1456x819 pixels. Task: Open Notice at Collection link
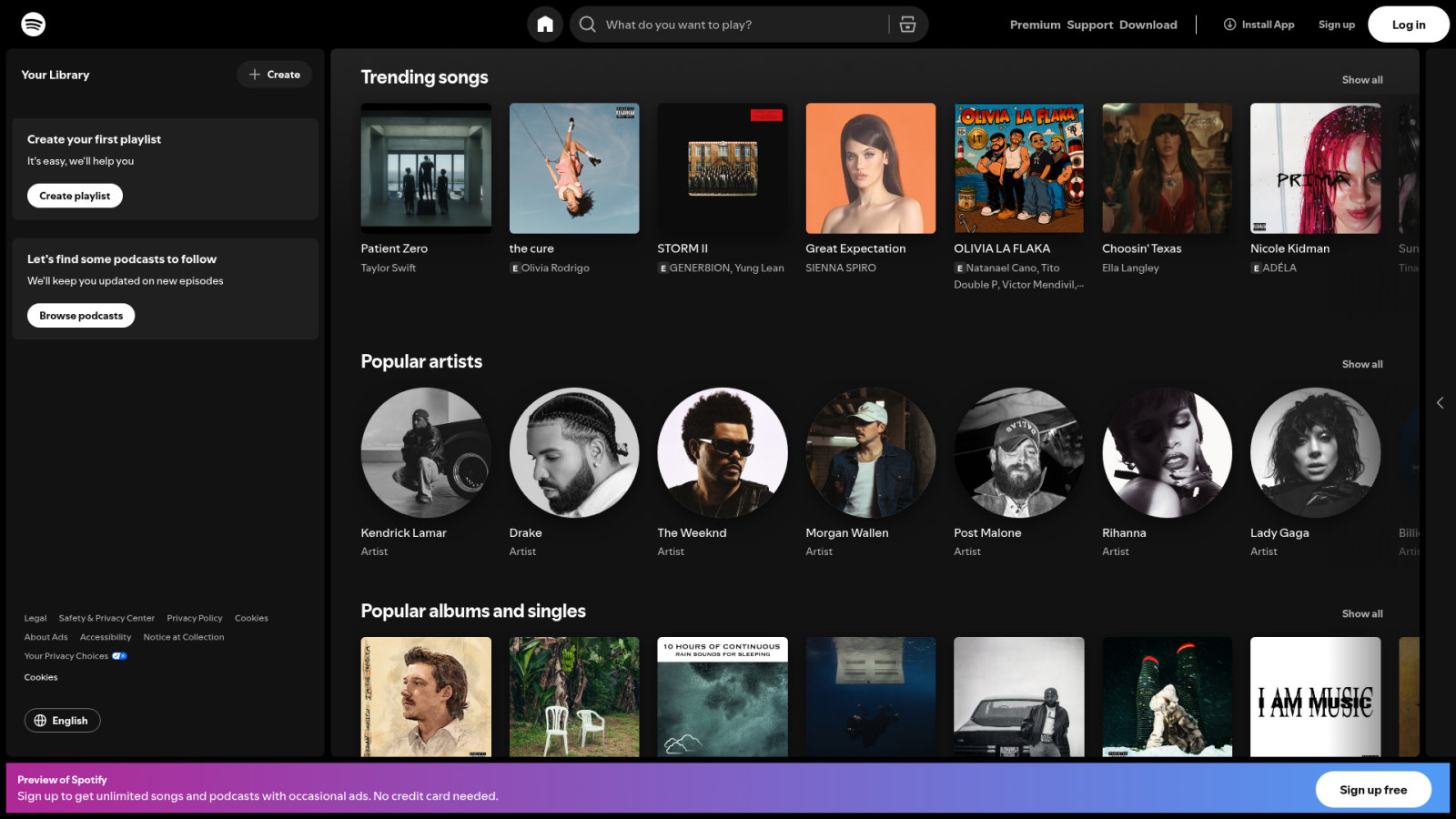184,638
